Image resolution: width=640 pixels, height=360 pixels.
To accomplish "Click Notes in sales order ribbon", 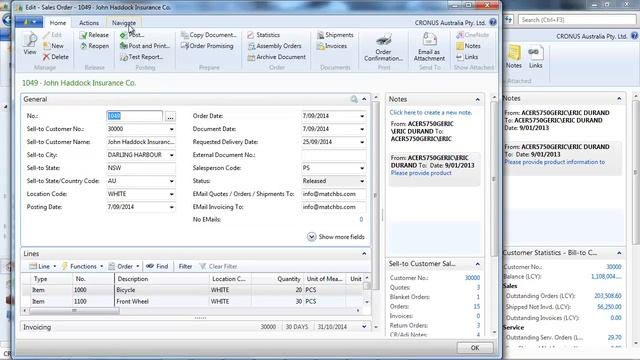I will 468,46.
